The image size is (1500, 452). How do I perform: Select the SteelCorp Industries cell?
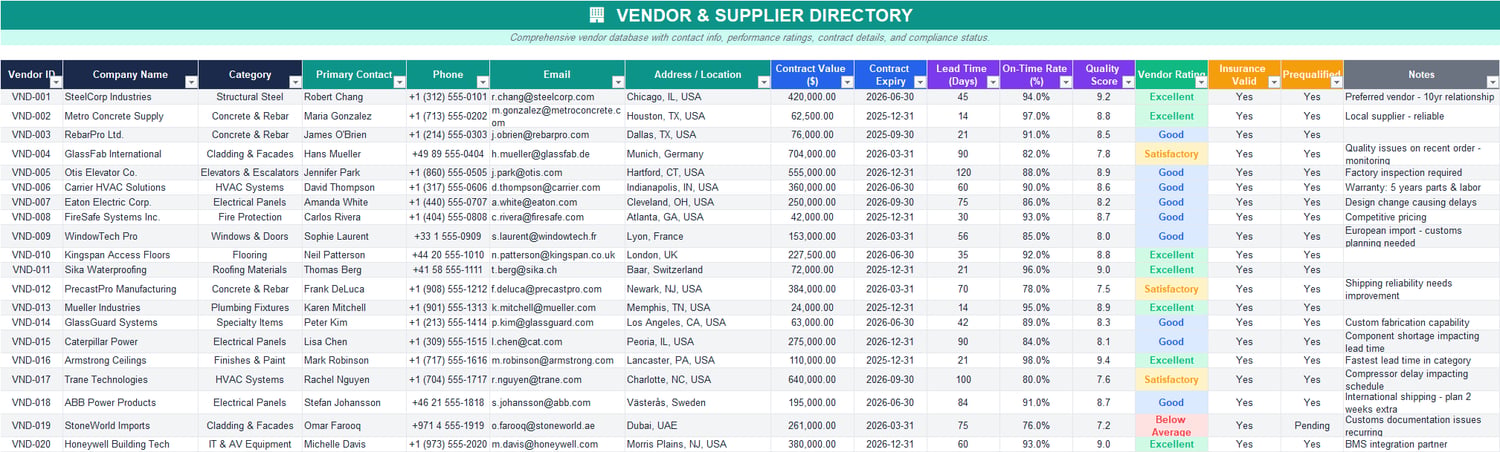click(x=131, y=97)
